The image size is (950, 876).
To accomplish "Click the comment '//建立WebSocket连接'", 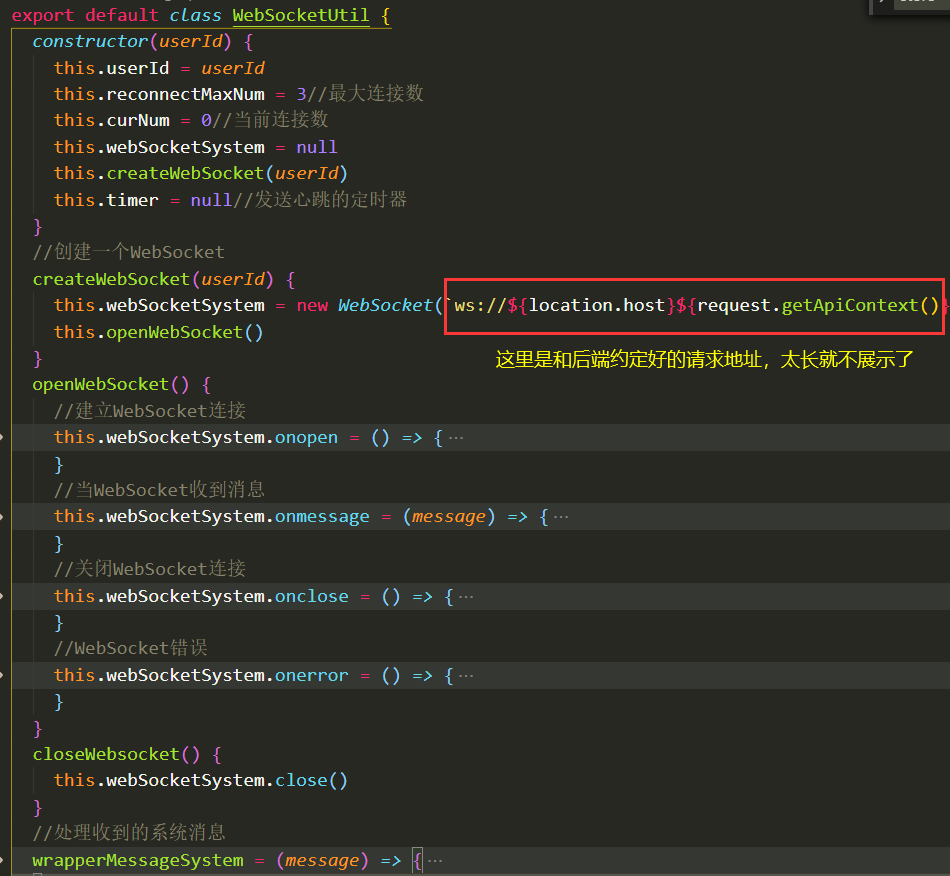I will click(150, 411).
